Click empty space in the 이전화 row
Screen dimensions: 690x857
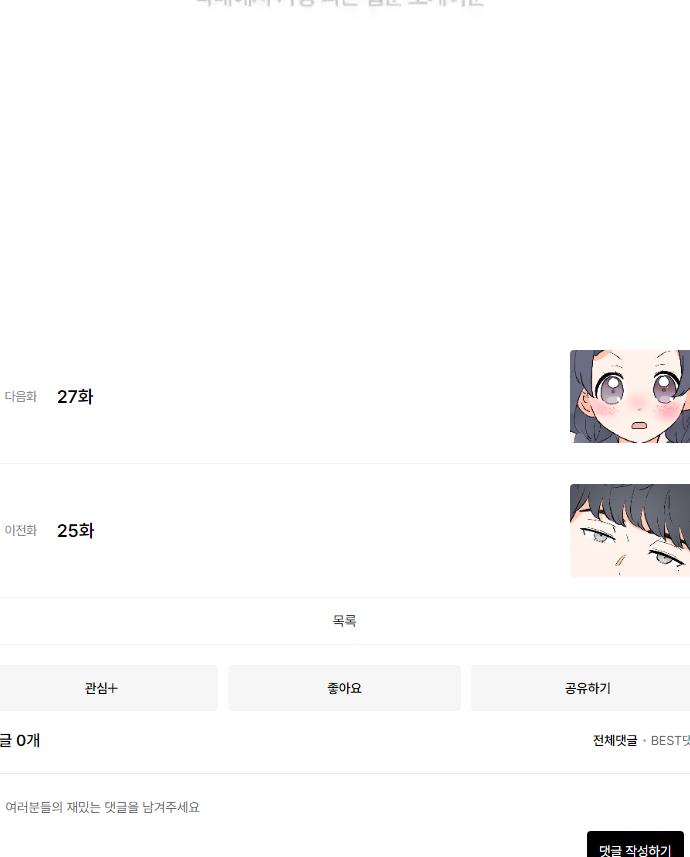pyautogui.click(x=328, y=530)
